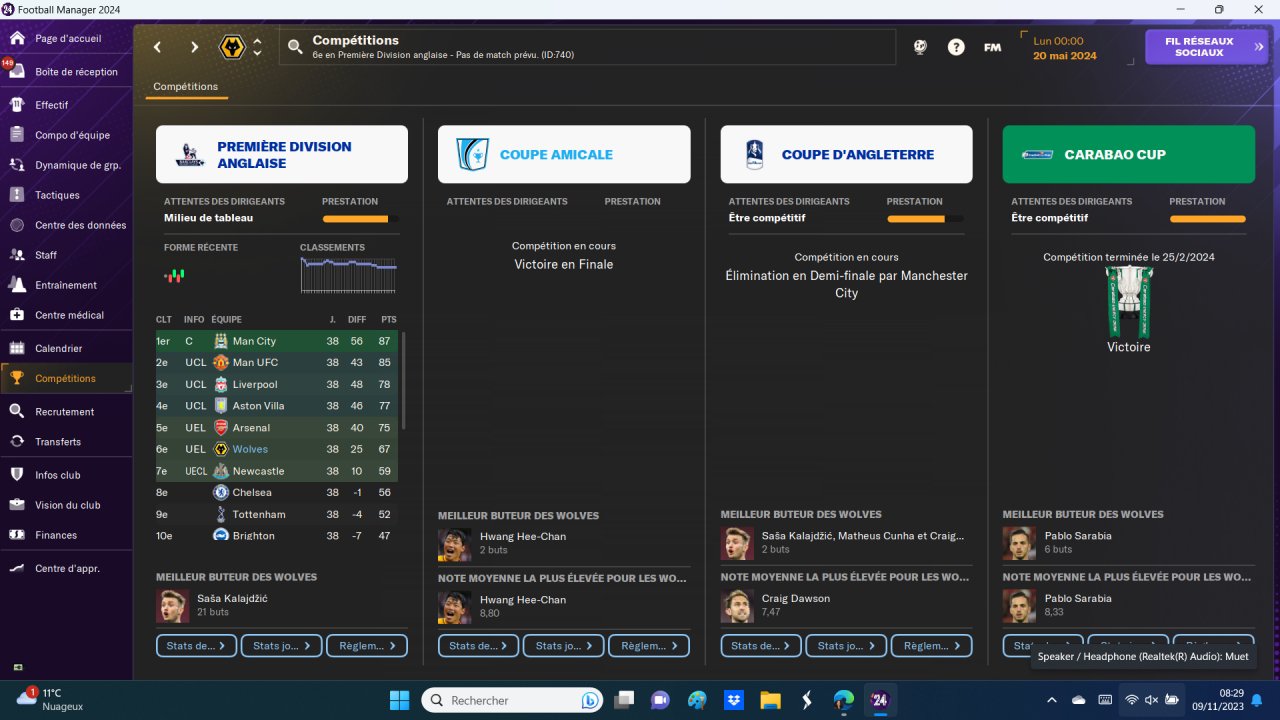1280x720 pixels.
Task: Open the Tactiques board icon
Action: (17, 195)
